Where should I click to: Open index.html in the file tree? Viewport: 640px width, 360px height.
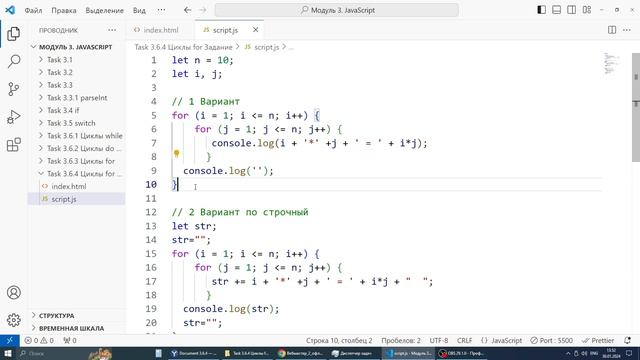[76, 186]
